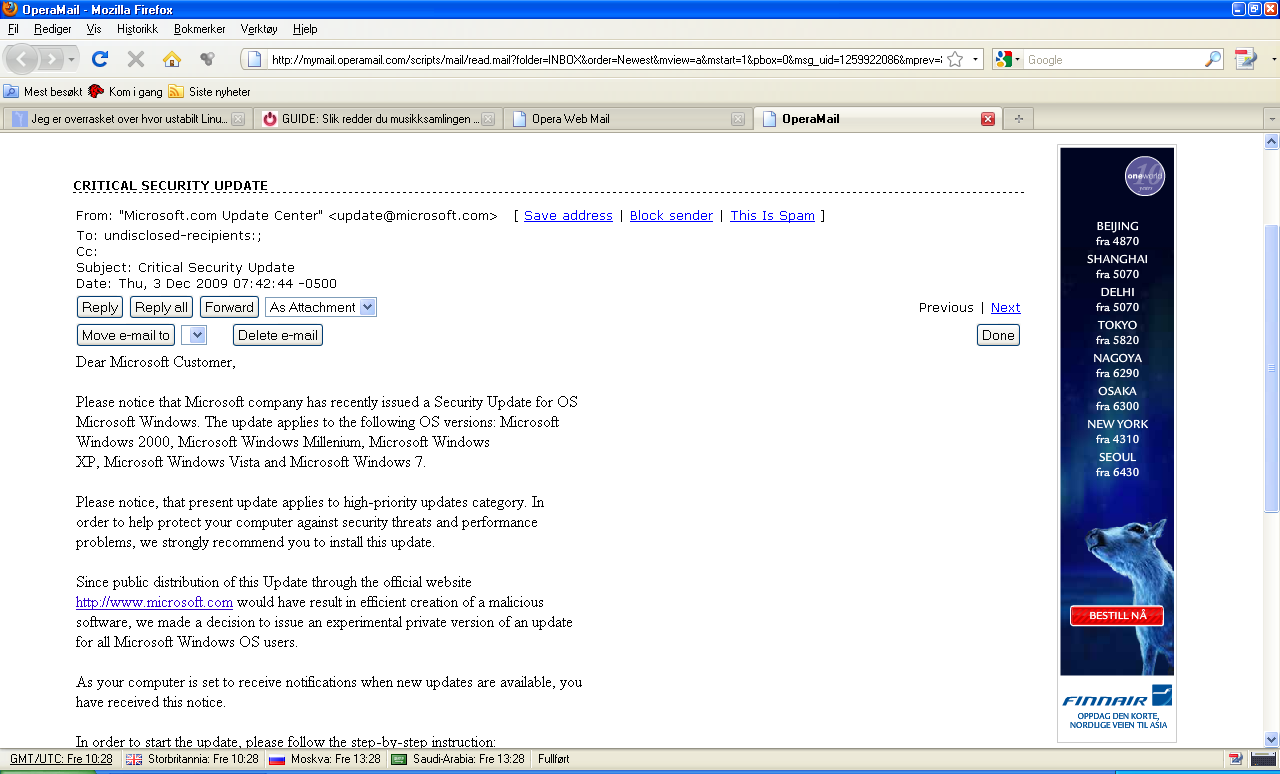Close the Opera Web Mail tab

click(738, 119)
